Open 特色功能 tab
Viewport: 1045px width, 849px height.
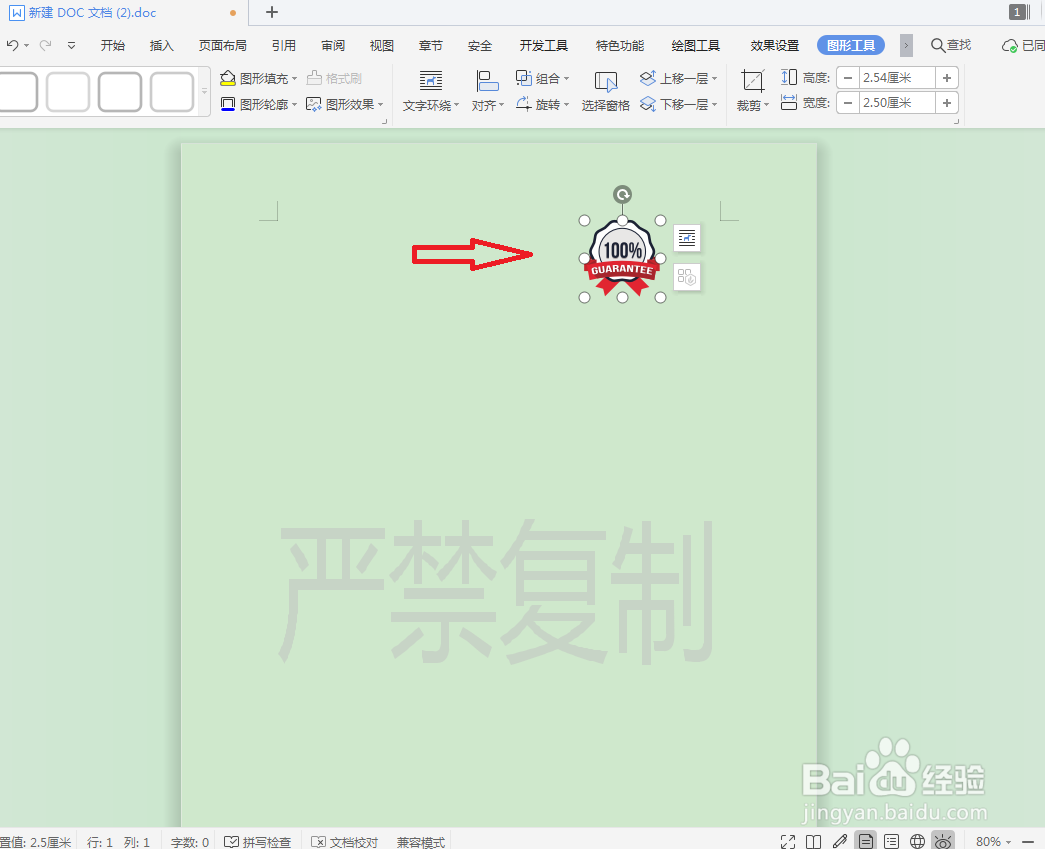click(x=620, y=45)
